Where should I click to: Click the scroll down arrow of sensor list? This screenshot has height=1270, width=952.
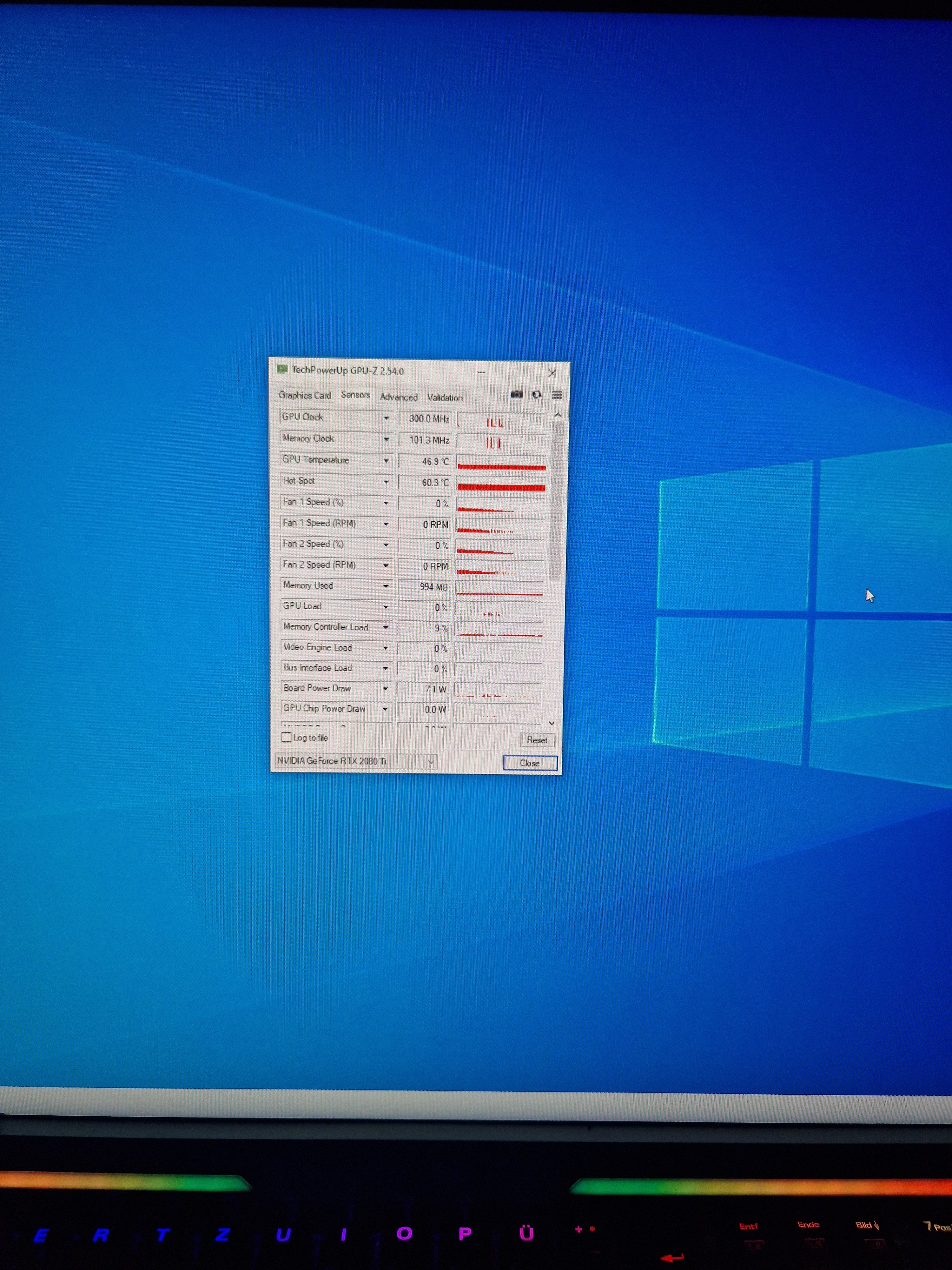click(x=552, y=723)
